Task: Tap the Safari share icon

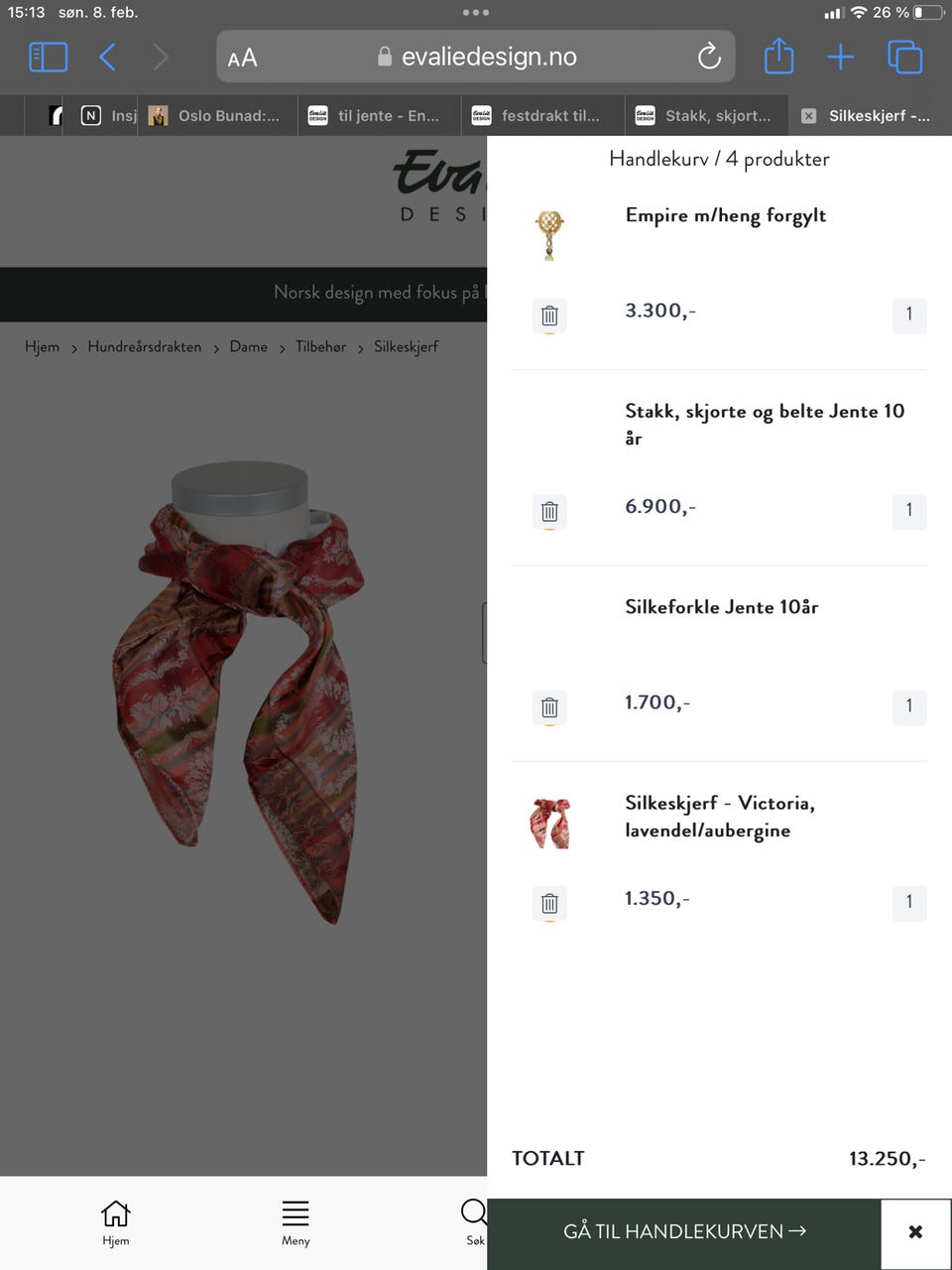Action: pos(779,56)
